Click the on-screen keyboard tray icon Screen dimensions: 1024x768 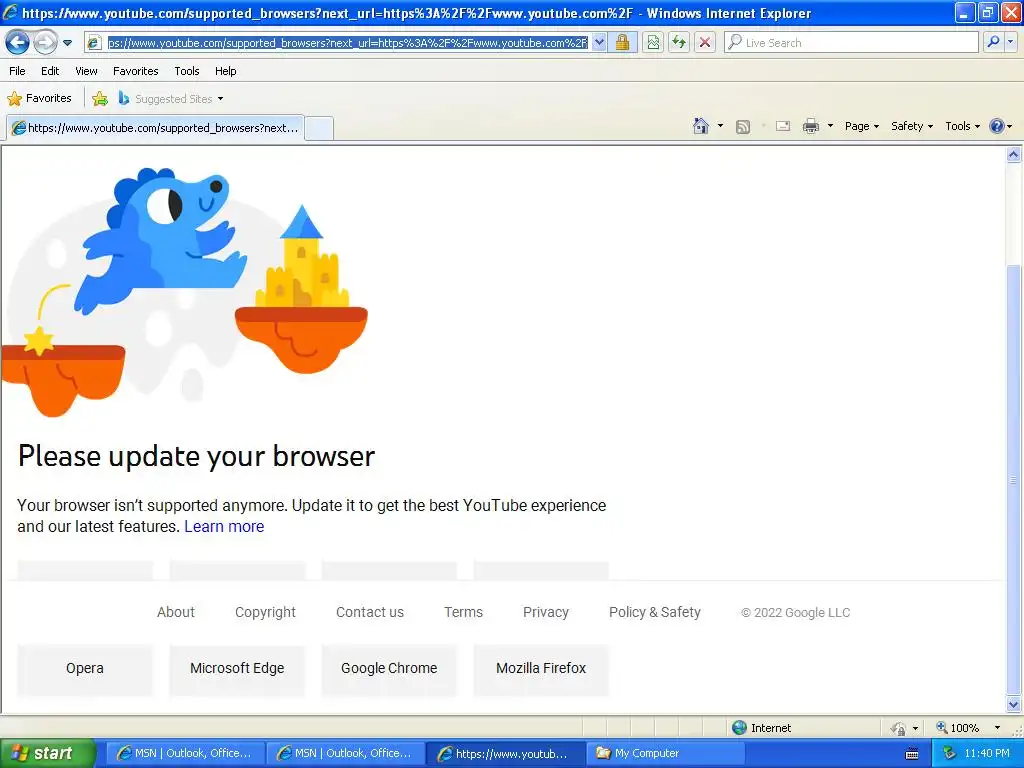[912, 754]
